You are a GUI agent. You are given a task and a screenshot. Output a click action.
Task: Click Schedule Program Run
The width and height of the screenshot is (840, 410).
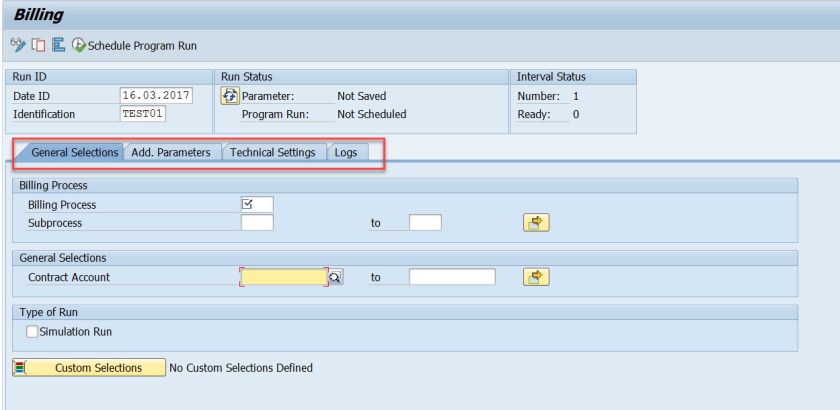click(134, 46)
